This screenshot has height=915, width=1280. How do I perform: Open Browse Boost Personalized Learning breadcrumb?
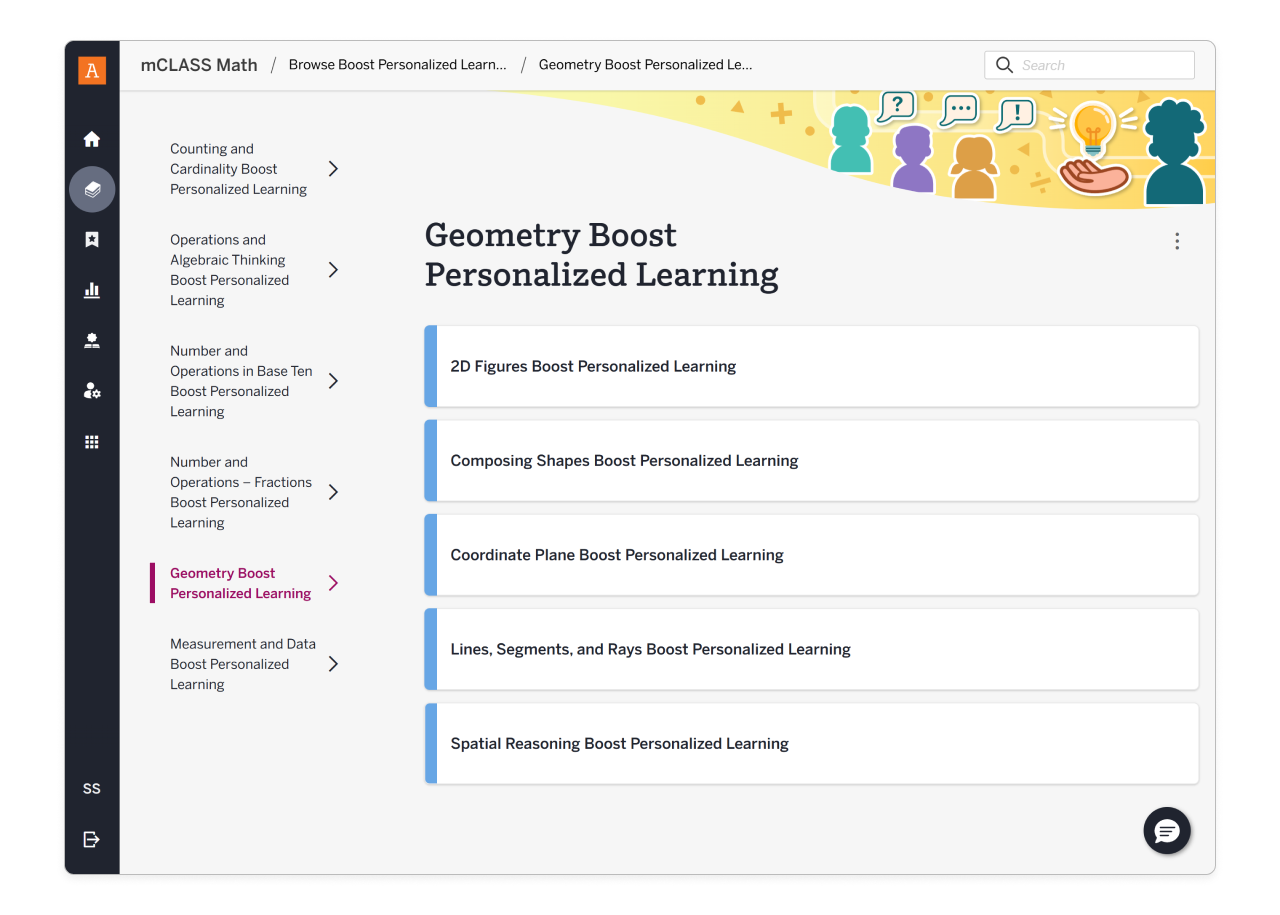tap(396, 64)
